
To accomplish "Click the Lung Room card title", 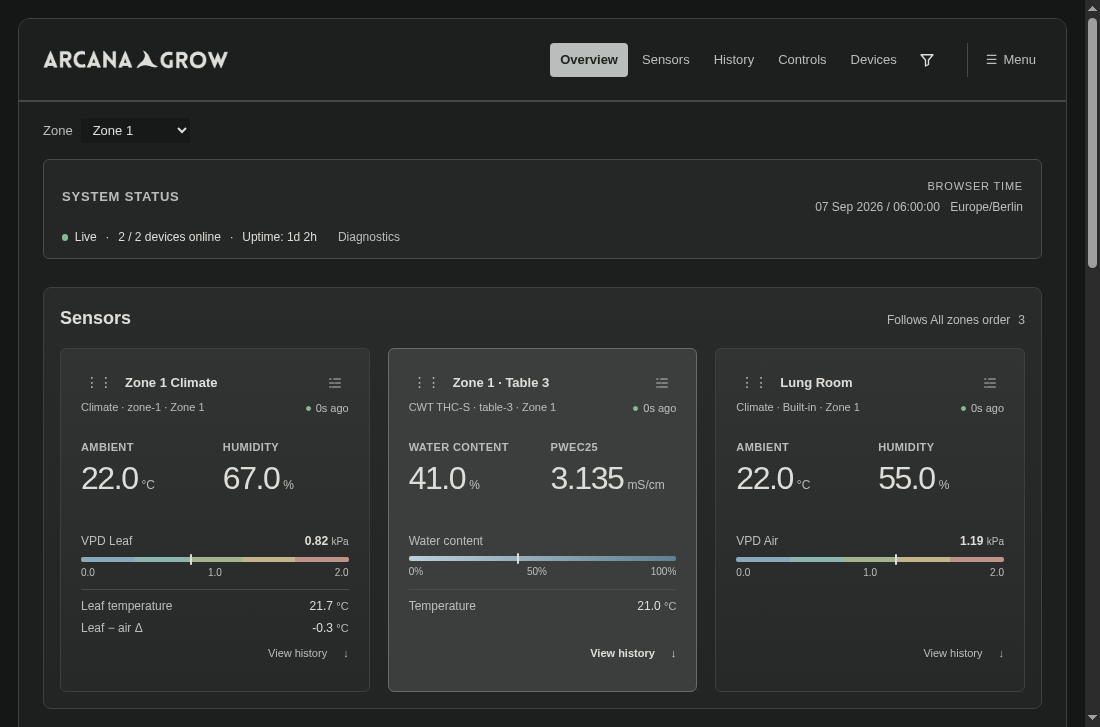I will pyautogui.click(x=816, y=382).
